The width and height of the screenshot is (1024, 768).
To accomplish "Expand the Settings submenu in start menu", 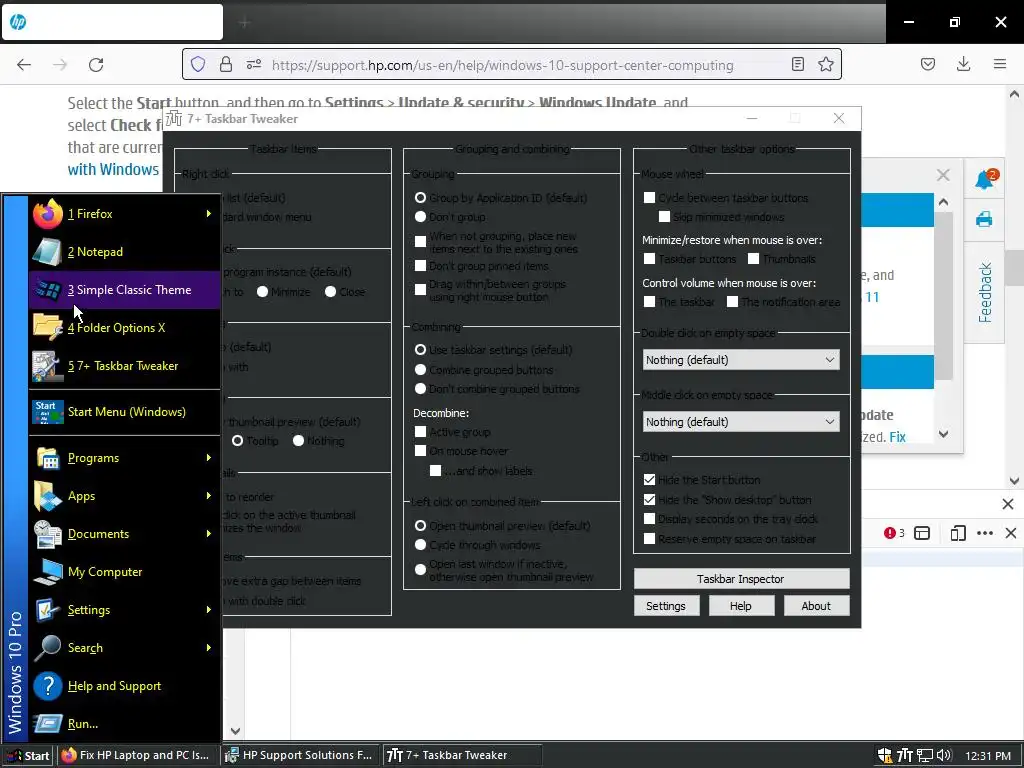I will tap(124, 609).
